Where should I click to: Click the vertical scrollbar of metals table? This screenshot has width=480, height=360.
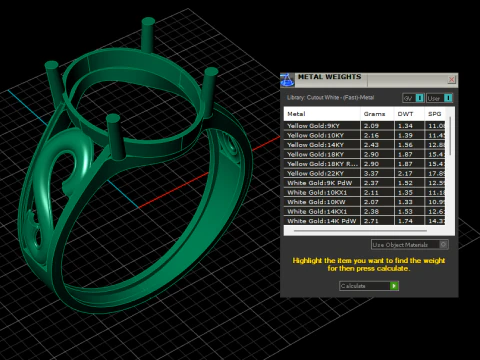point(450,136)
